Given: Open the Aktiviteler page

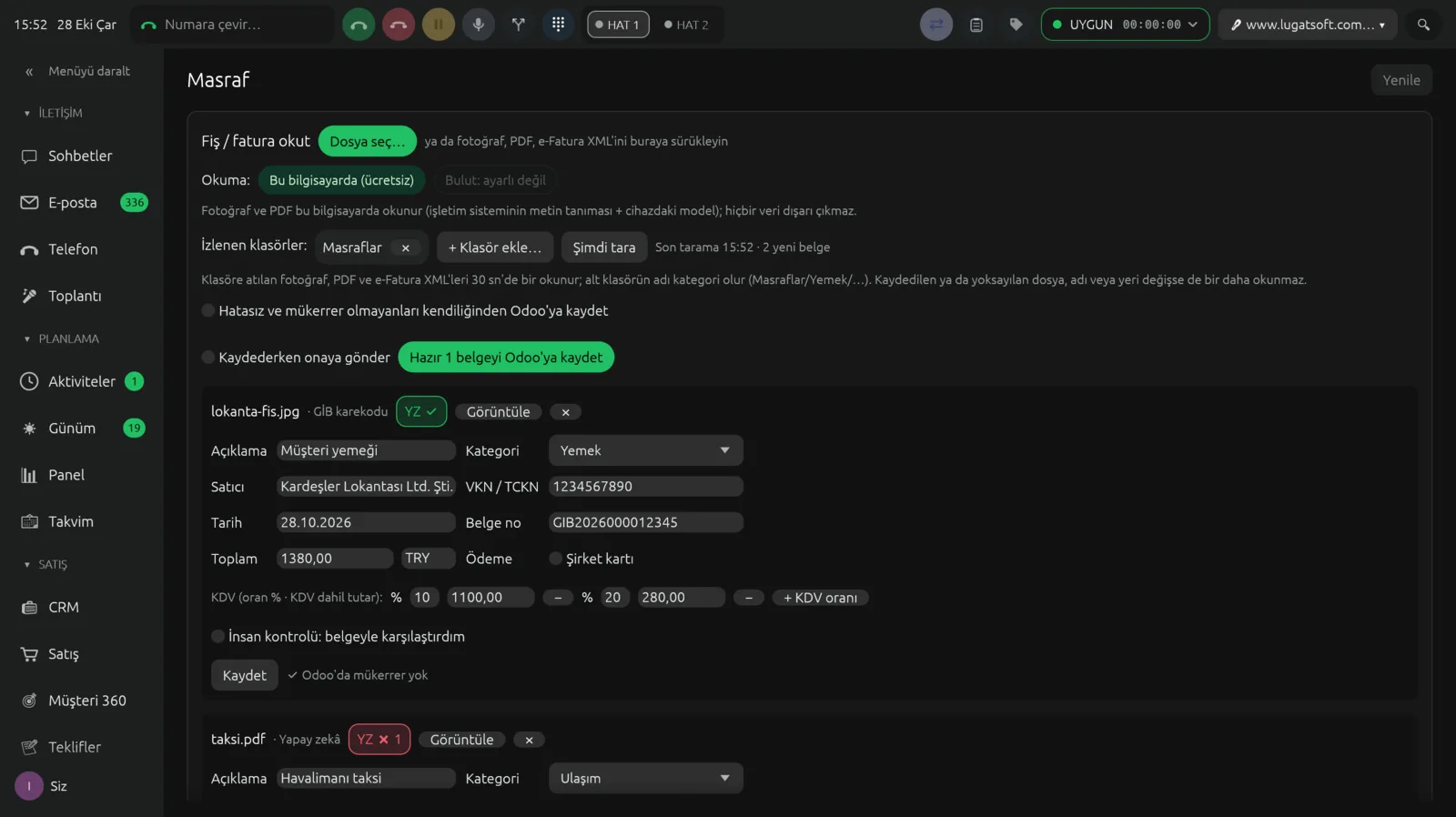Looking at the screenshot, I should tap(82, 381).
